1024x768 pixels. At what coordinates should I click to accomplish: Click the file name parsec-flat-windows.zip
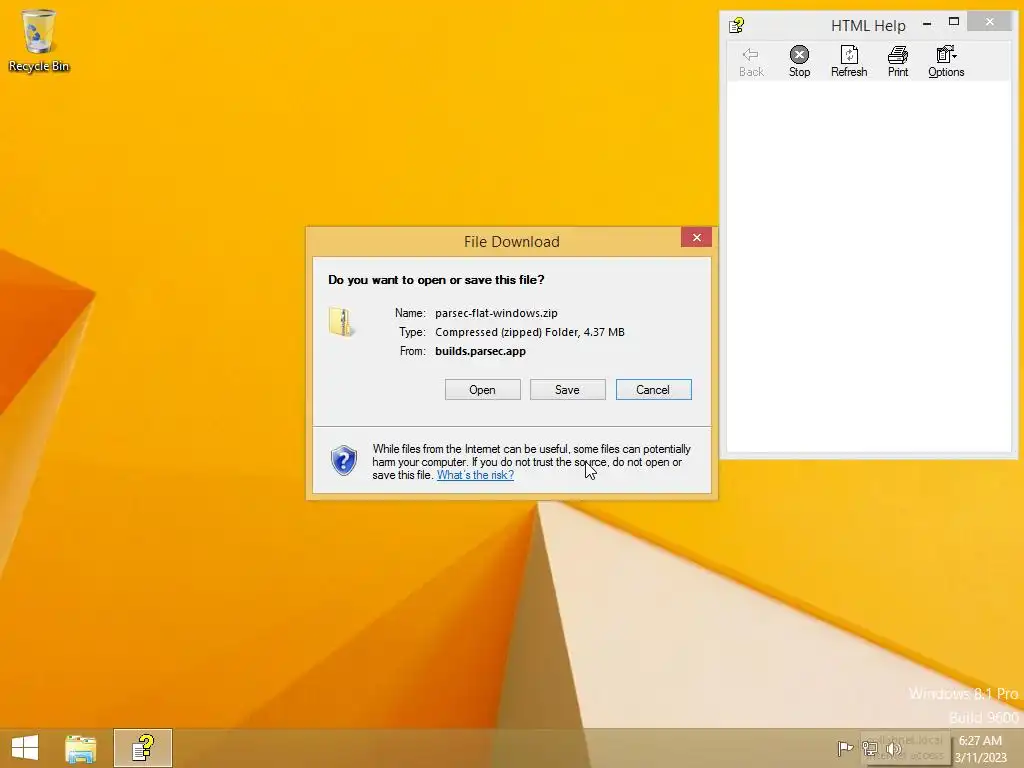coord(496,313)
